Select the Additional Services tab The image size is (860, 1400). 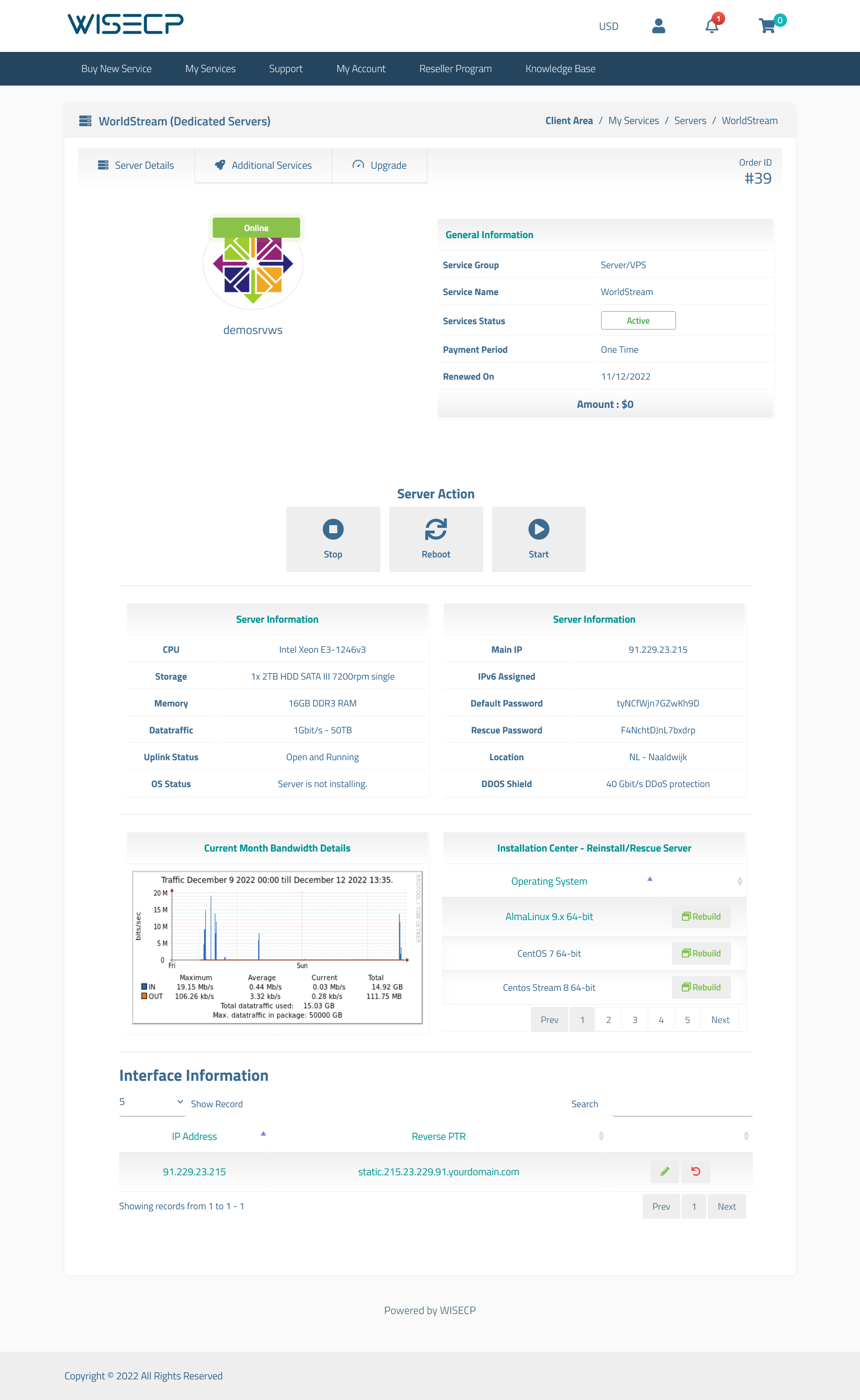[263, 165]
